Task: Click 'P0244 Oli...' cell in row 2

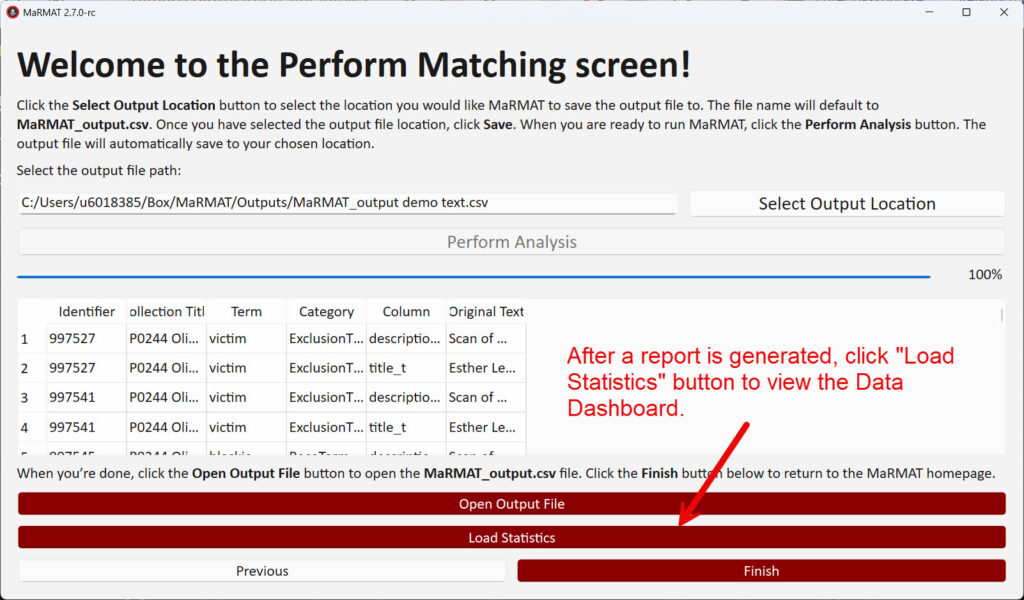Action: coord(166,368)
